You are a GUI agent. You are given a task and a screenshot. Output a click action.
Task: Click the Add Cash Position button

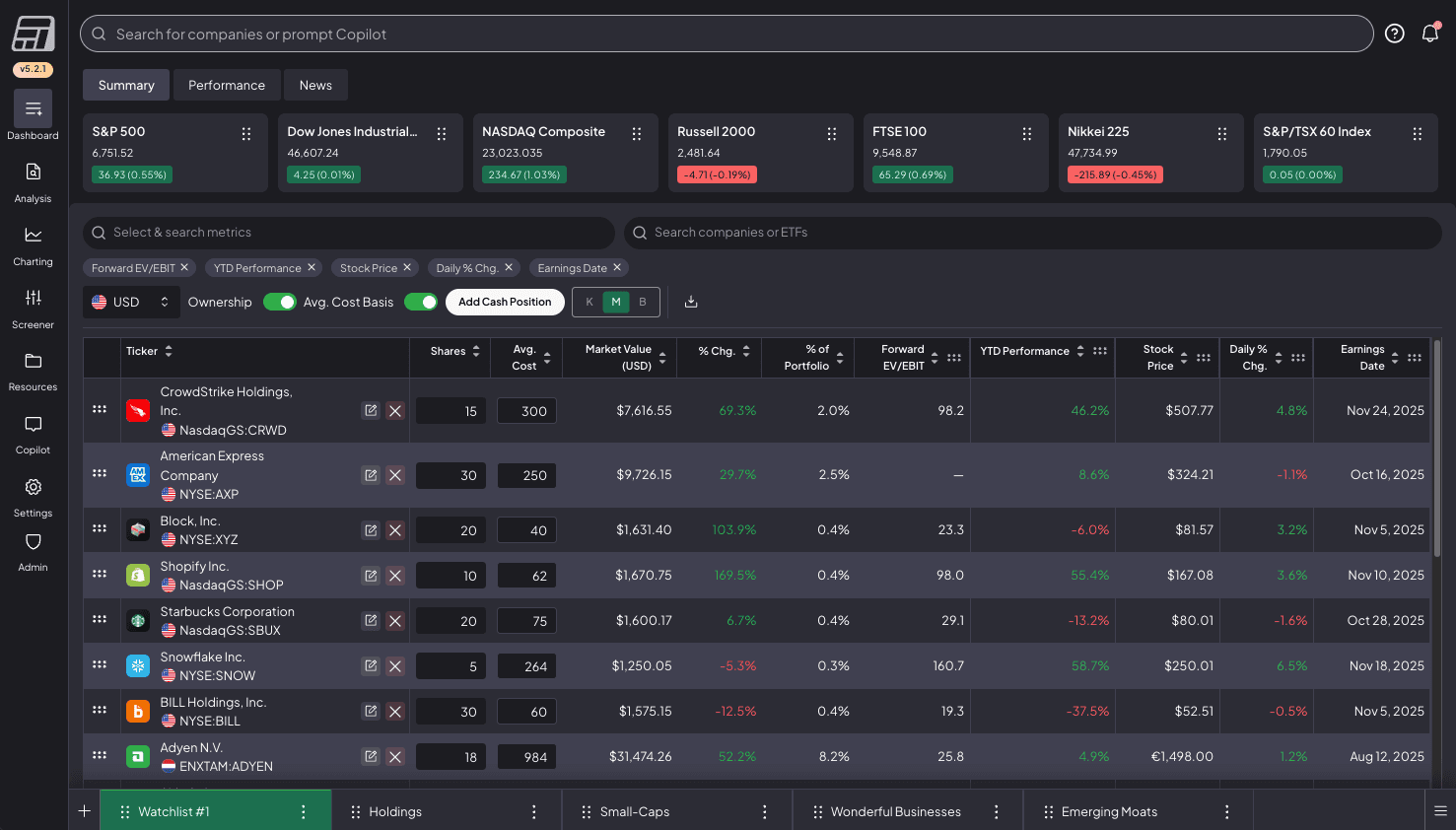click(505, 302)
